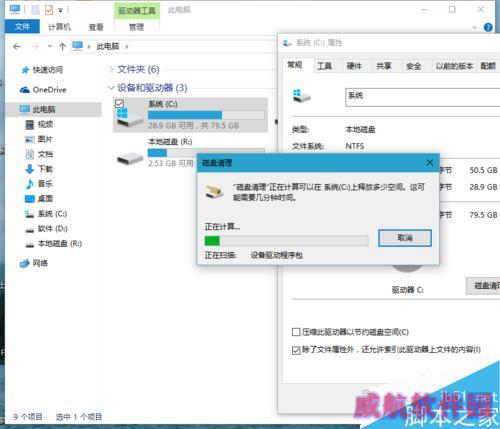The image size is (500, 429).
Task: Click the 取消 button in Disk Cleanup dialog
Action: pyautogui.click(x=405, y=238)
